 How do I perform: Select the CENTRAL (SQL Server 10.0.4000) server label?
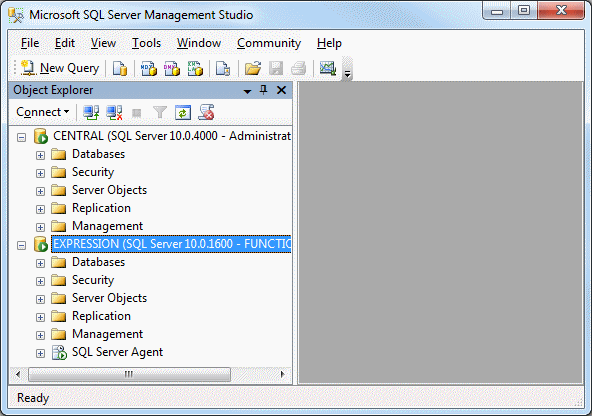coord(172,136)
